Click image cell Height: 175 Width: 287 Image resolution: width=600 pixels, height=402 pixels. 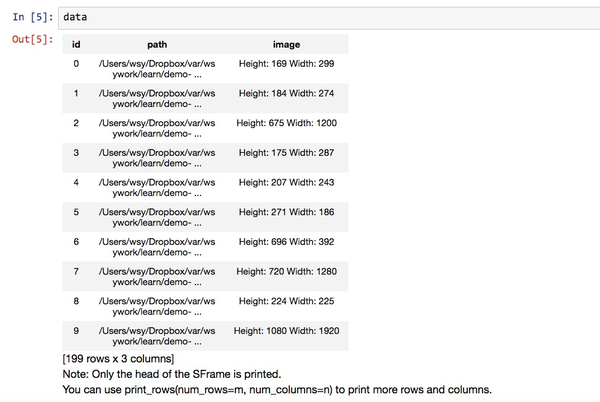pyautogui.click(x=286, y=153)
